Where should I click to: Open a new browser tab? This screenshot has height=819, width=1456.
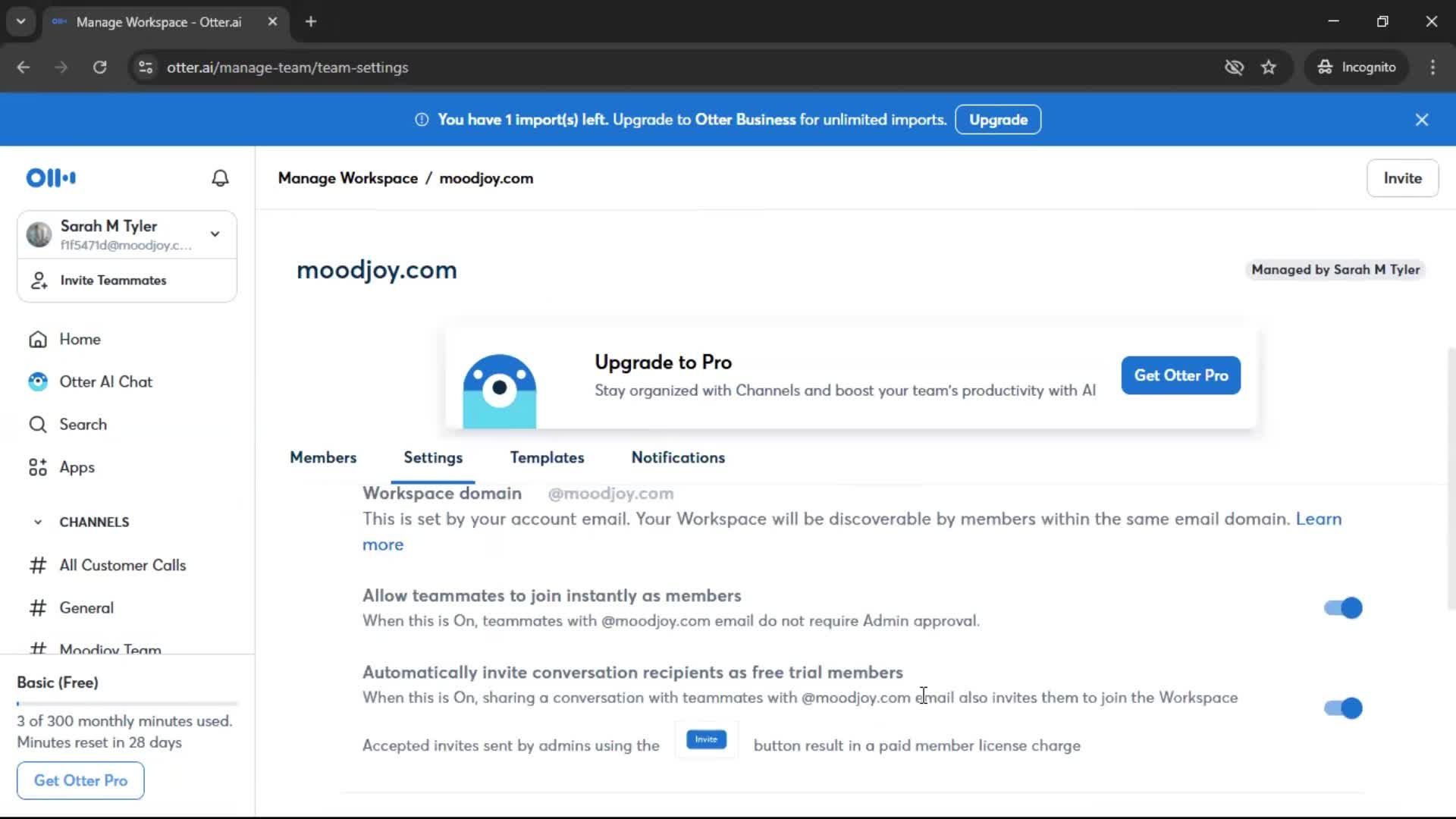(311, 21)
